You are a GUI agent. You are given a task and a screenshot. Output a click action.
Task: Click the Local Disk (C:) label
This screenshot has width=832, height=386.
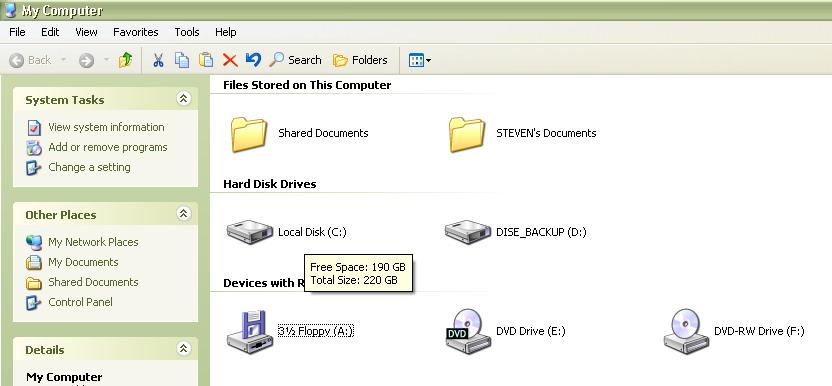click(312, 232)
